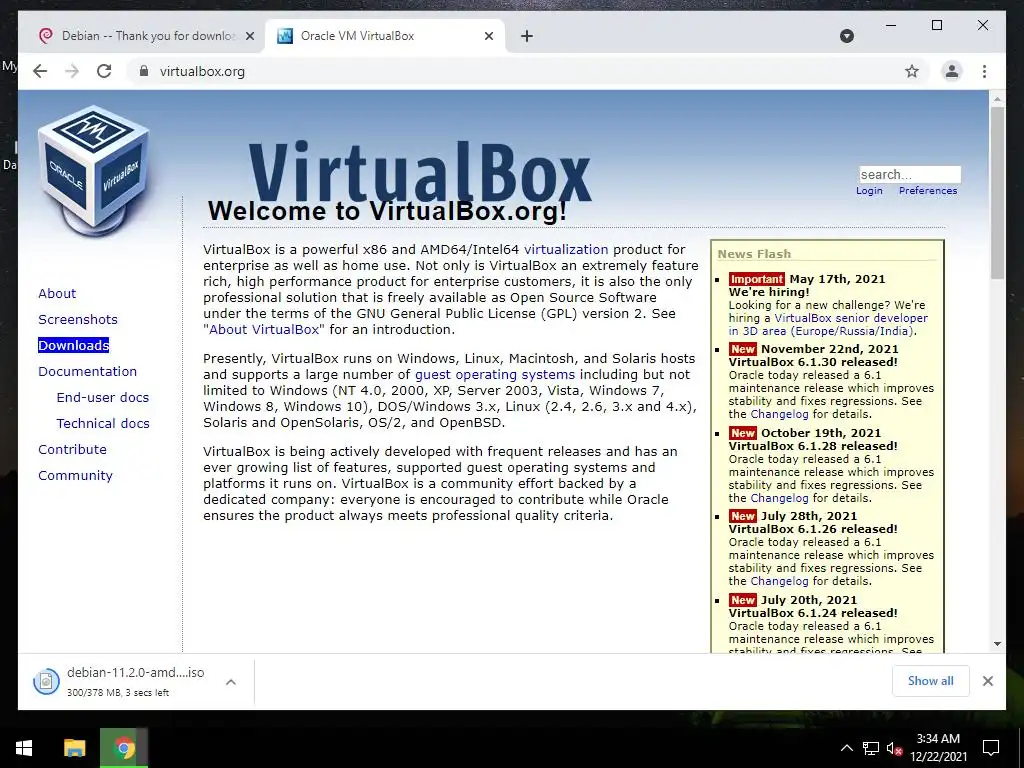Click the News Flash heading
1024x768 pixels.
(x=754, y=253)
